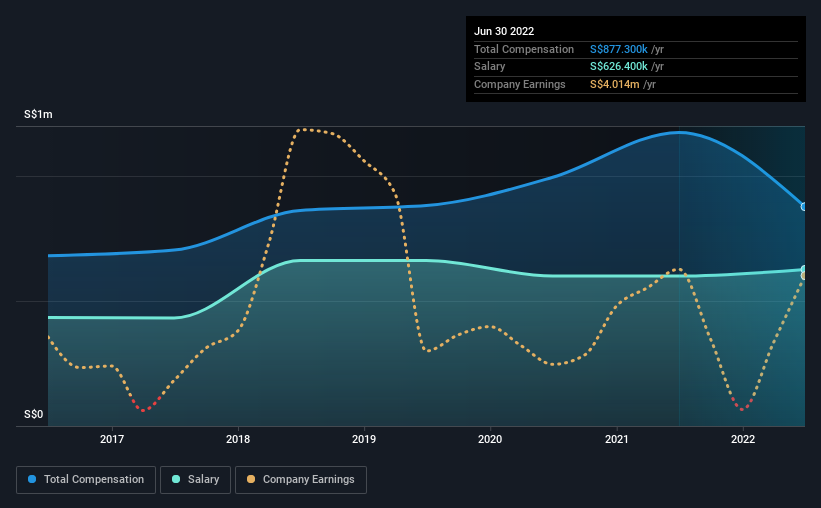Click the Salary label in tooltip
Image resolution: width=821 pixels, height=508 pixels.
(490, 67)
